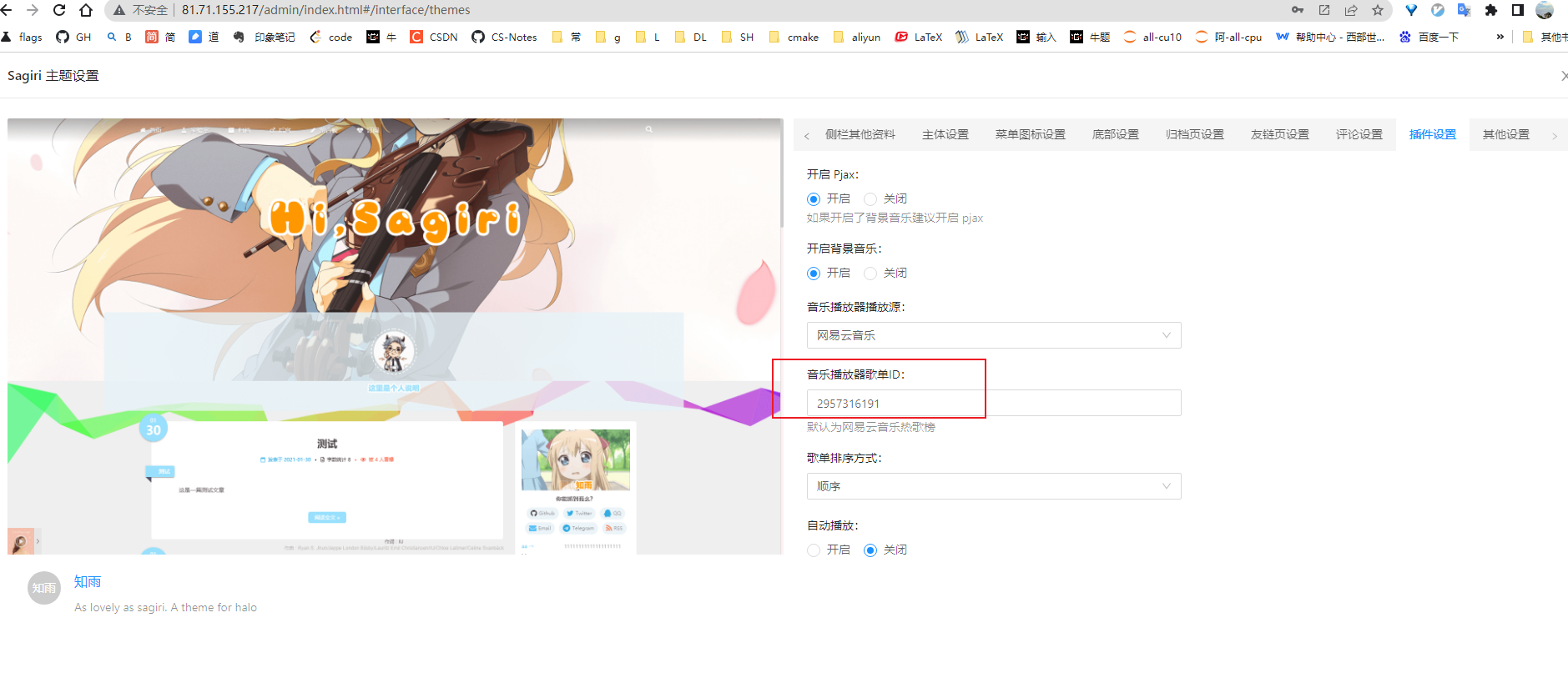1568x688 pixels.
Task: Open the aliyun bookmark folder
Action: pyautogui.click(x=857, y=37)
